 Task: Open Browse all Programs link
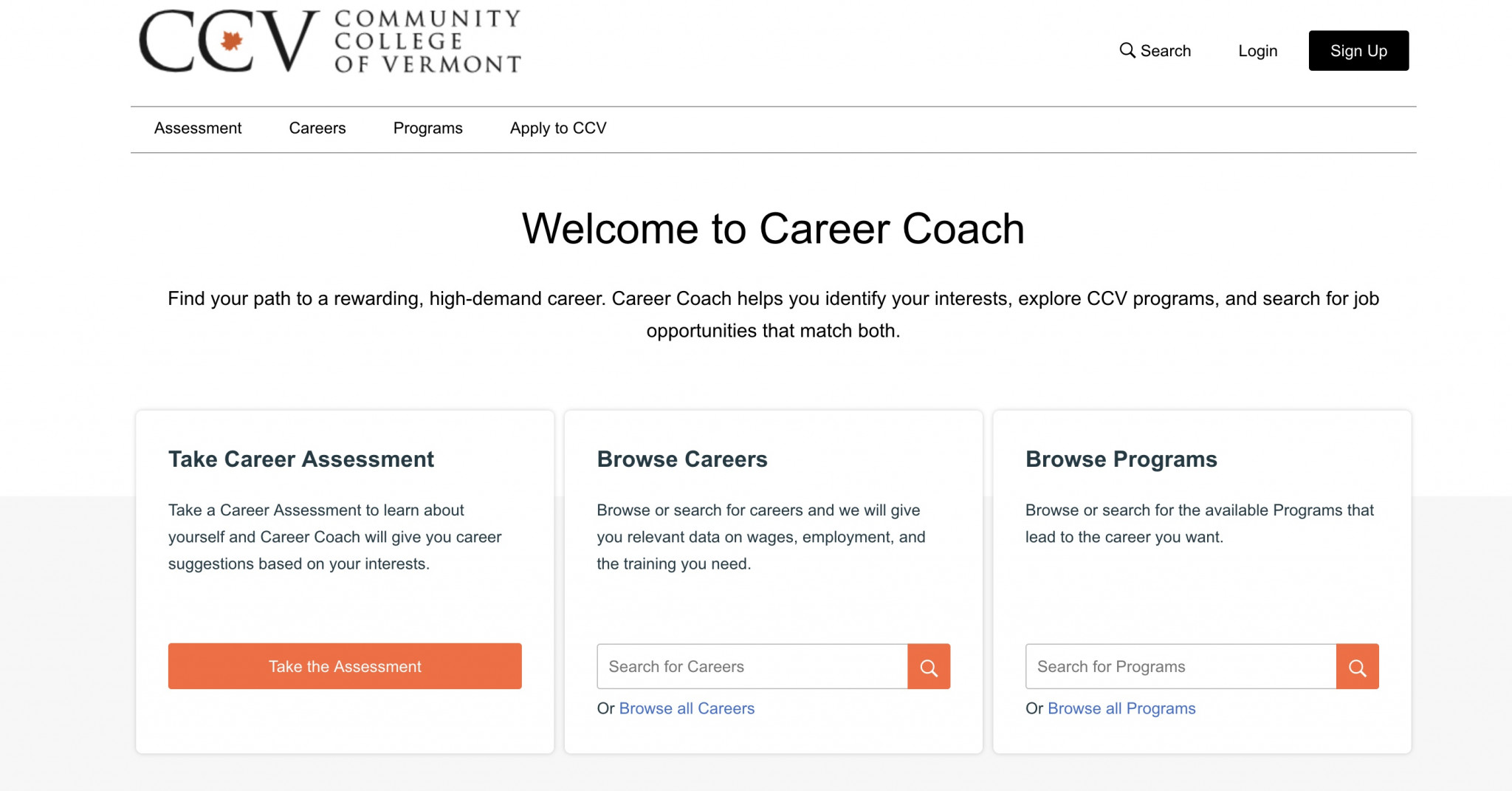click(1121, 708)
